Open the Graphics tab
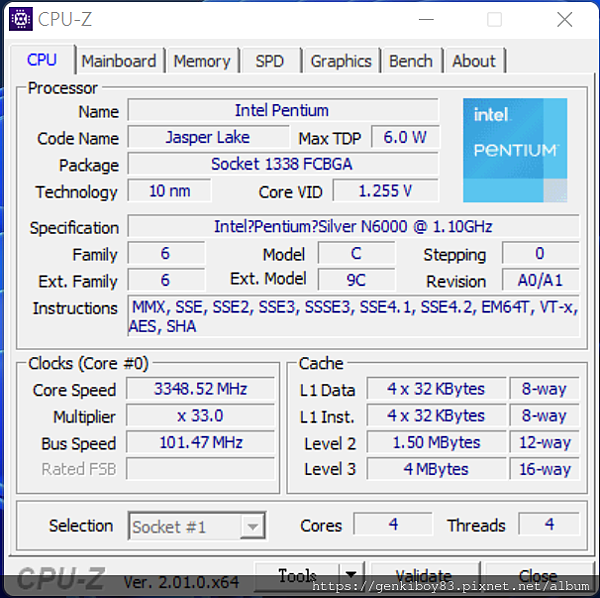 pos(341,61)
